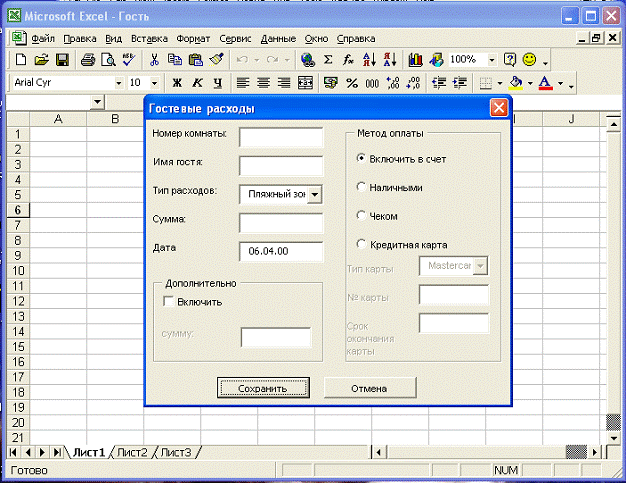Center text alignment
This screenshot has height=483, width=626.
click(263, 83)
